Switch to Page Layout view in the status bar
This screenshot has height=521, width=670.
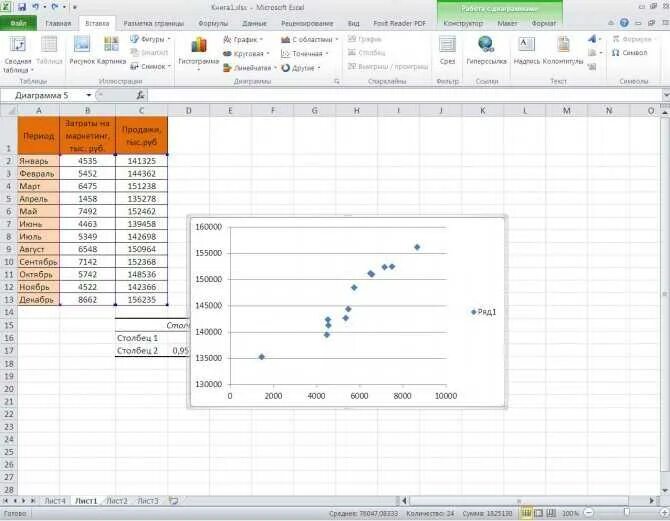coord(539,513)
